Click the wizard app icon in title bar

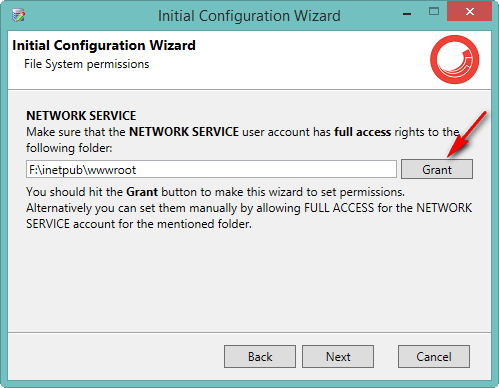click(19, 15)
